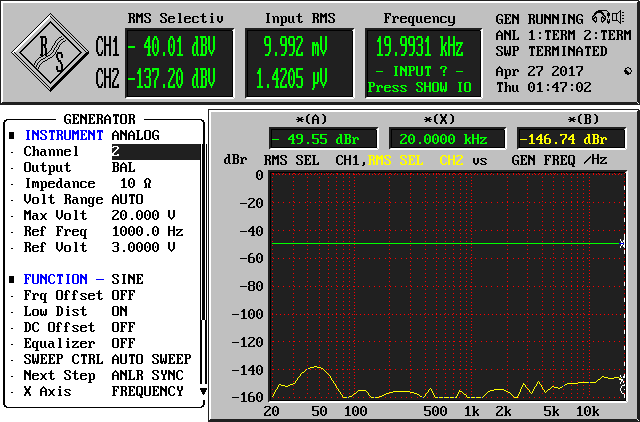
Task: Click the SWP TERMINATED status text
Action: (x=551, y=51)
